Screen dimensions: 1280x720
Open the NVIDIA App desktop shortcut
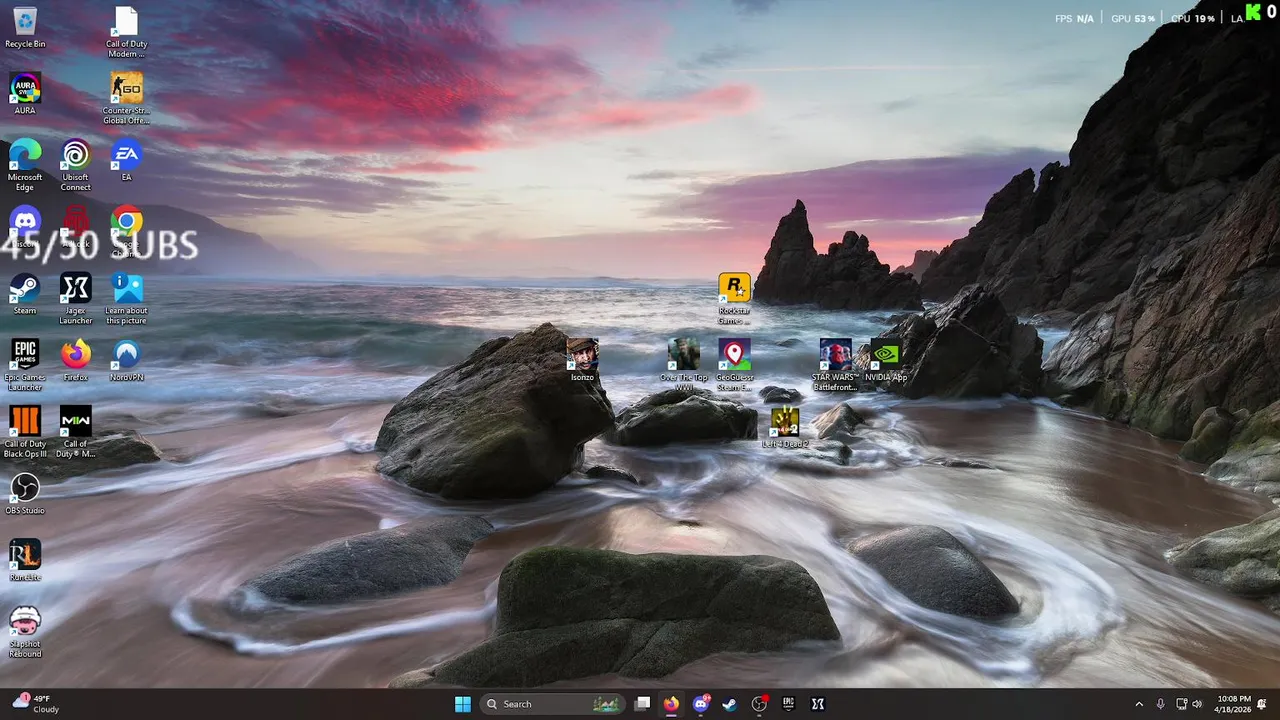tap(885, 360)
